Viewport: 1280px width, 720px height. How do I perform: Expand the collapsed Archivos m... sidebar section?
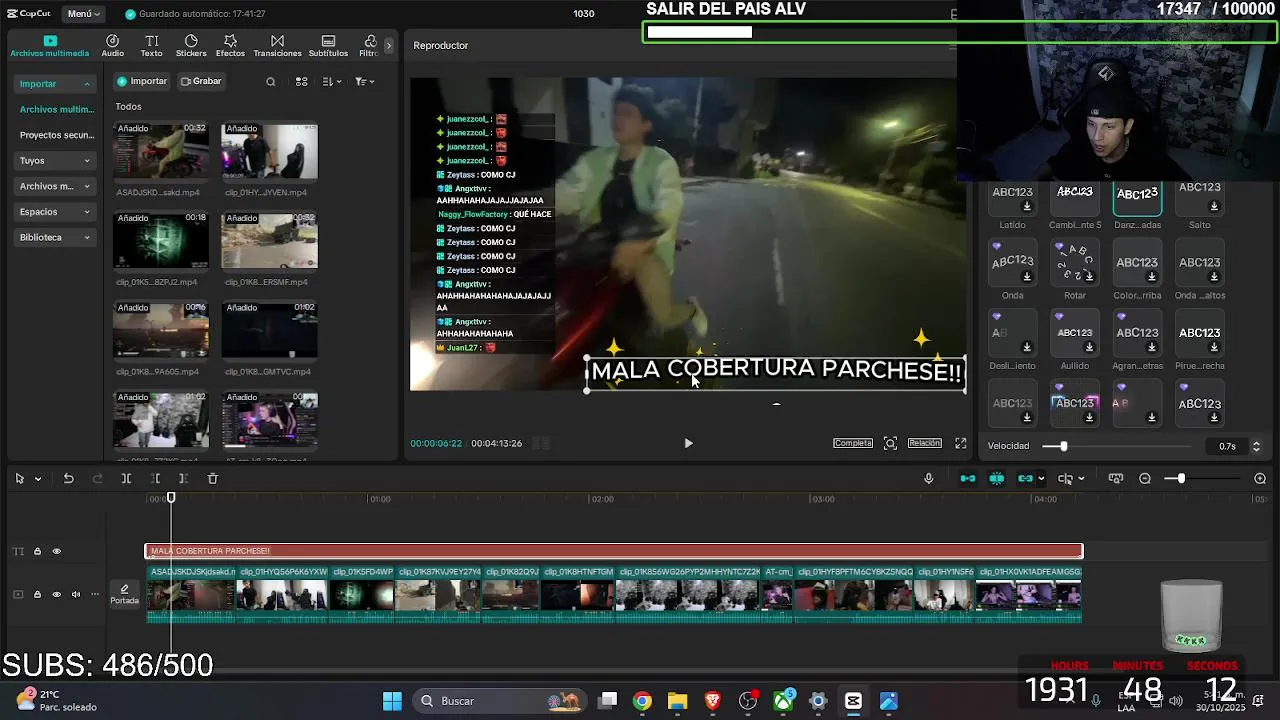[55, 186]
